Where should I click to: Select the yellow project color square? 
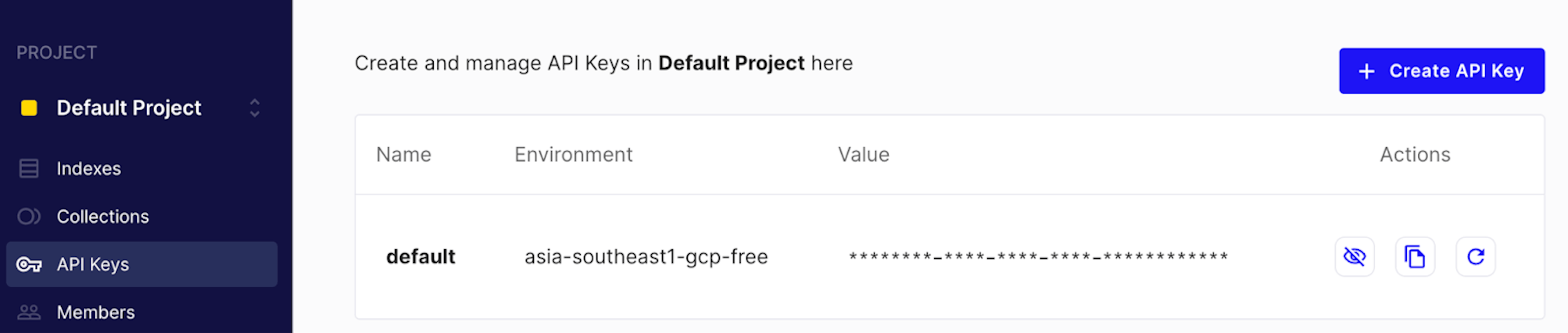[x=29, y=108]
